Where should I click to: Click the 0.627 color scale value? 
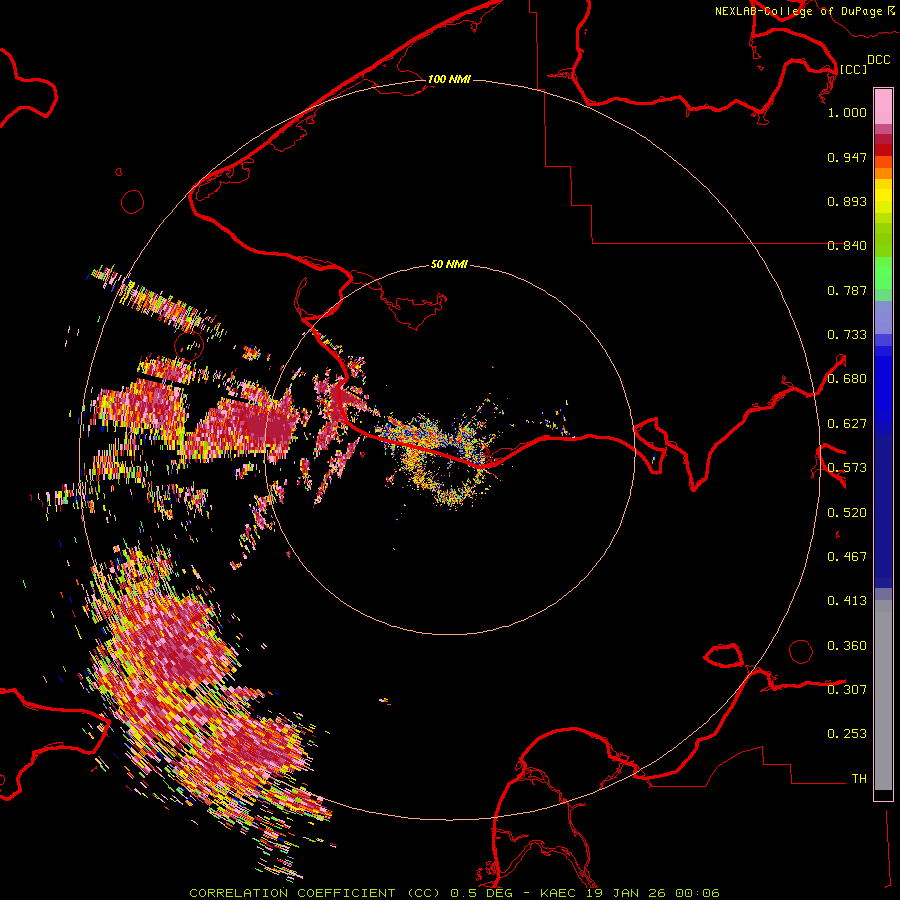click(x=847, y=424)
